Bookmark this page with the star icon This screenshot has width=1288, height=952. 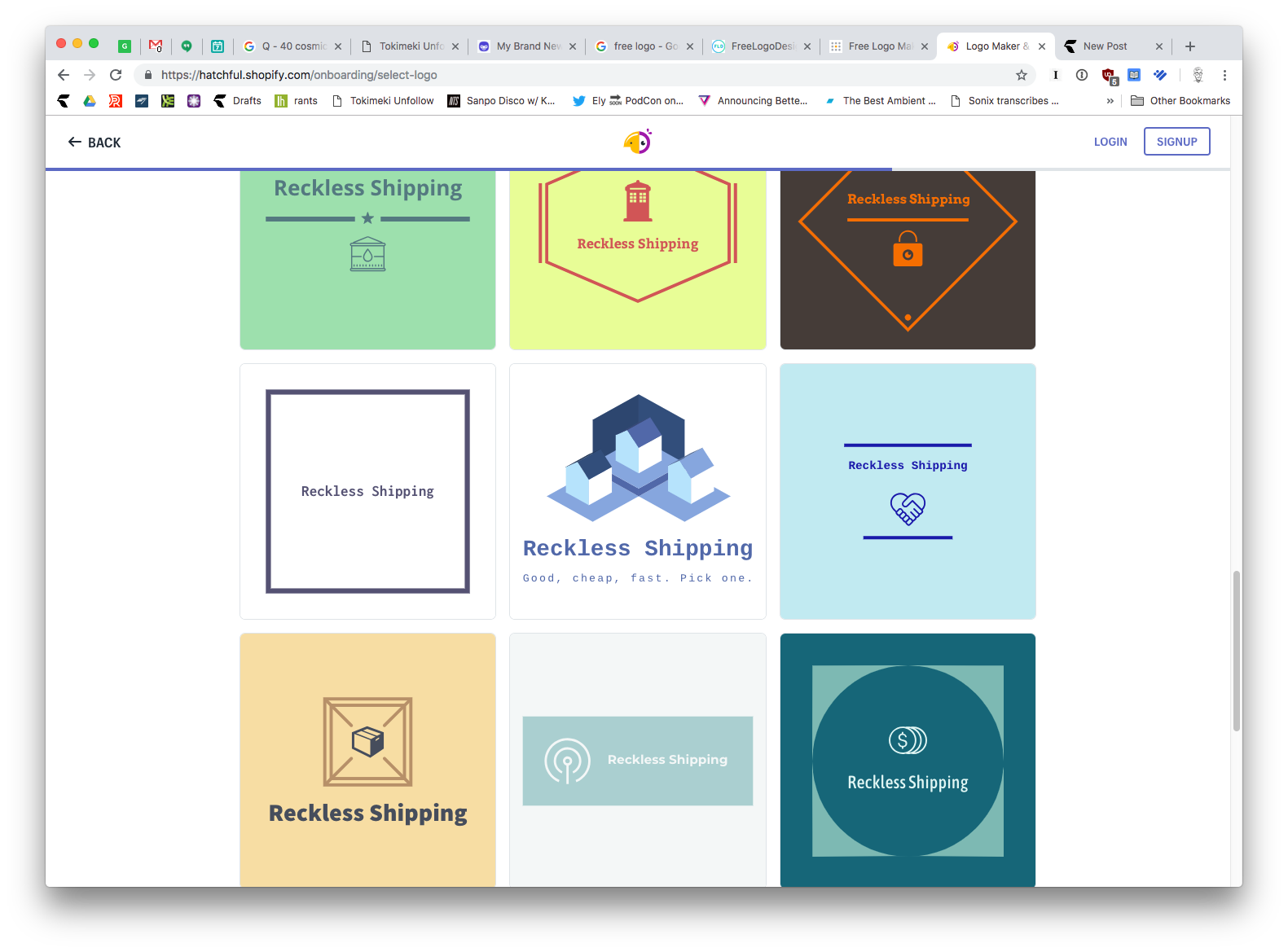pyautogui.click(x=1022, y=75)
